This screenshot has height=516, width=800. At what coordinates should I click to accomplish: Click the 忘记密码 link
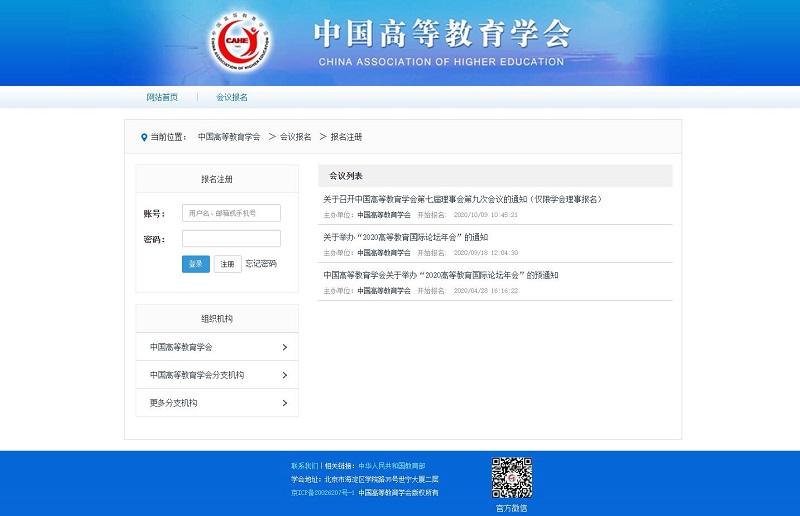(x=261, y=264)
